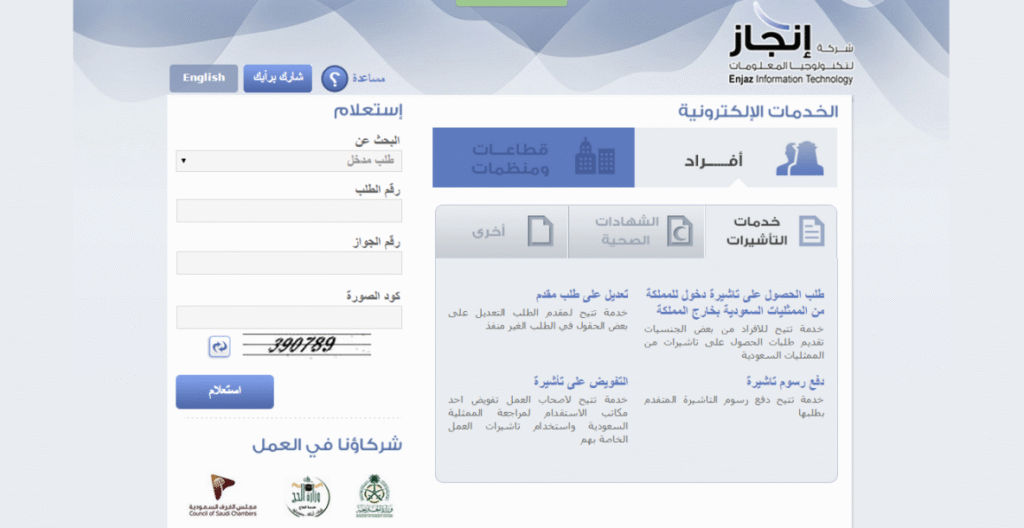Focus the رقم الطلب input field

(x=289, y=211)
